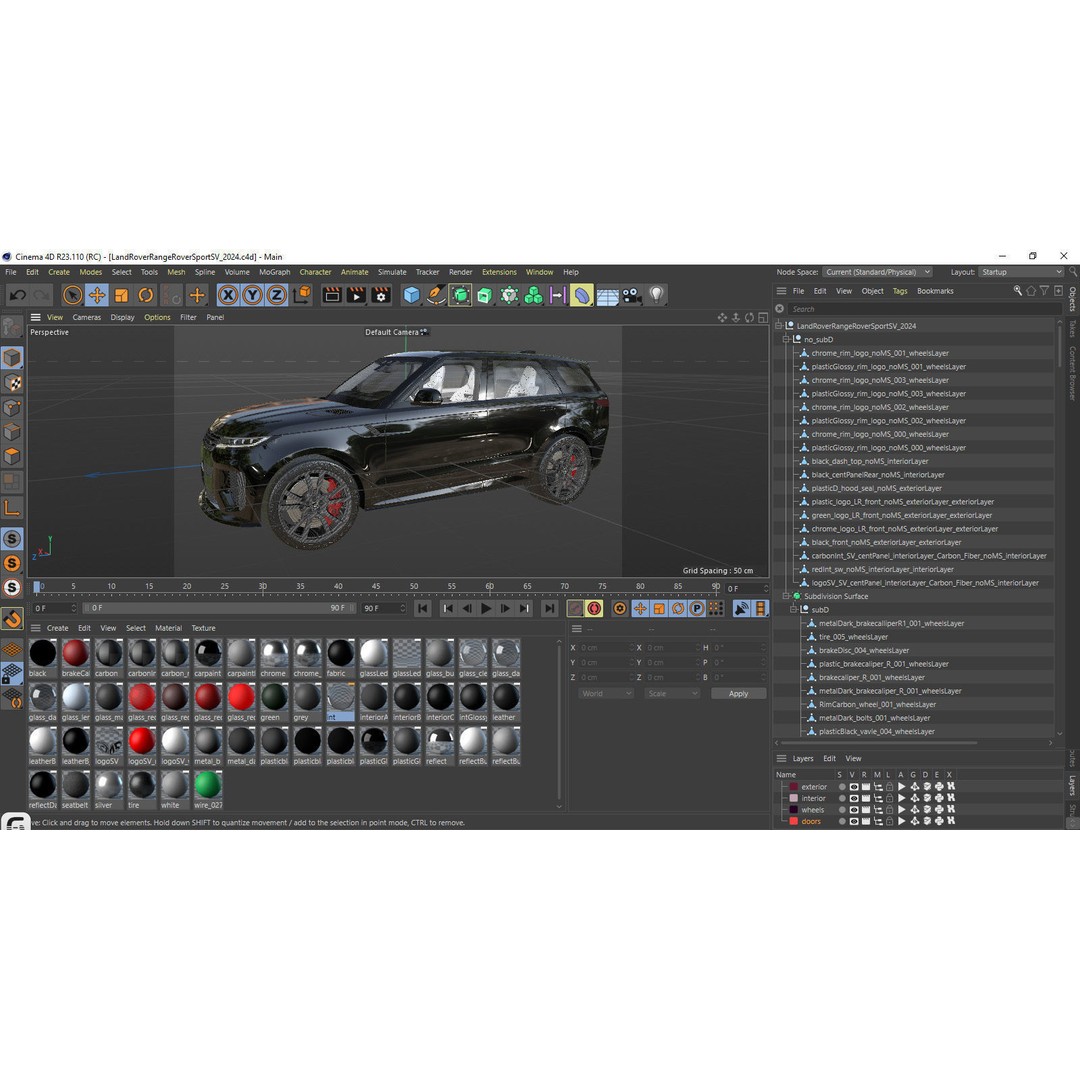The height and width of the screenshot is (1080, 1080).
Task: Toggle visibility eye for interior layer
Action: [853, 798]
